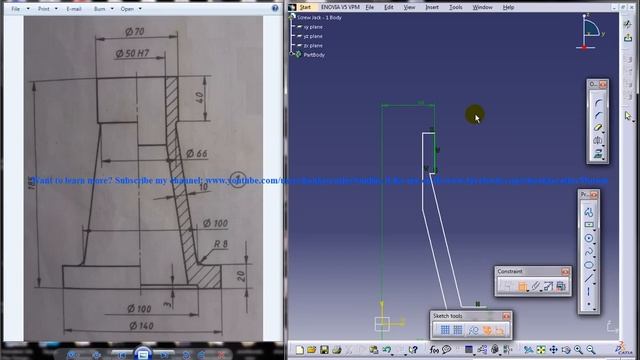Select the Rotate view icon

click(566, 350)
